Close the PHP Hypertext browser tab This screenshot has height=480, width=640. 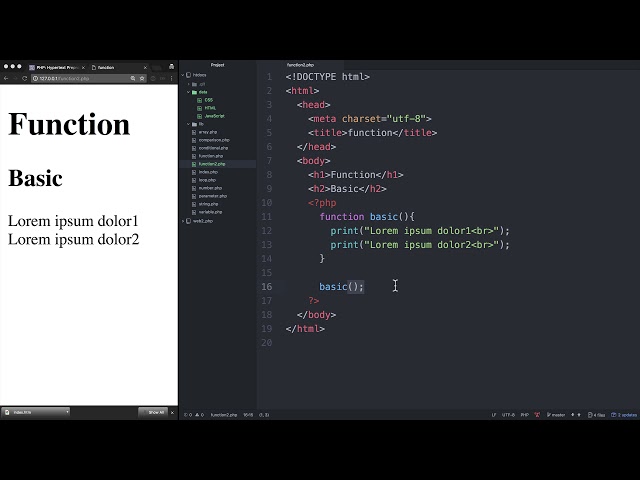[x=83, y=67]
